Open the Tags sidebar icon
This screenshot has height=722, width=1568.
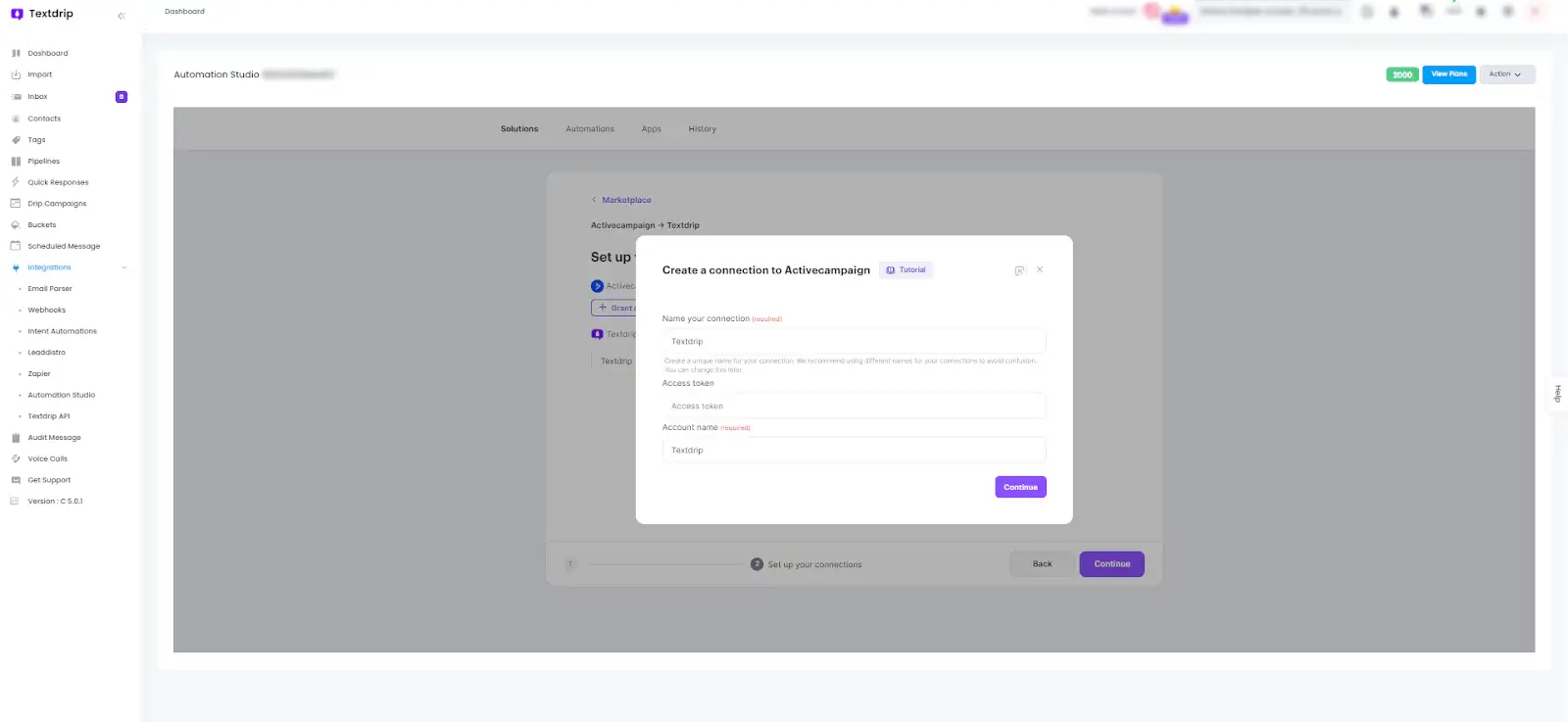(16, 140)
